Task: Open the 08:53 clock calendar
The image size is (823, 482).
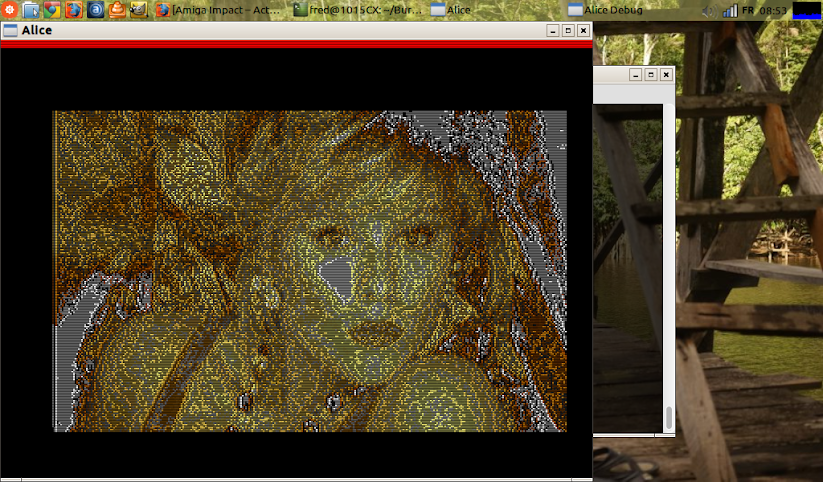Action: click(773, 10)
